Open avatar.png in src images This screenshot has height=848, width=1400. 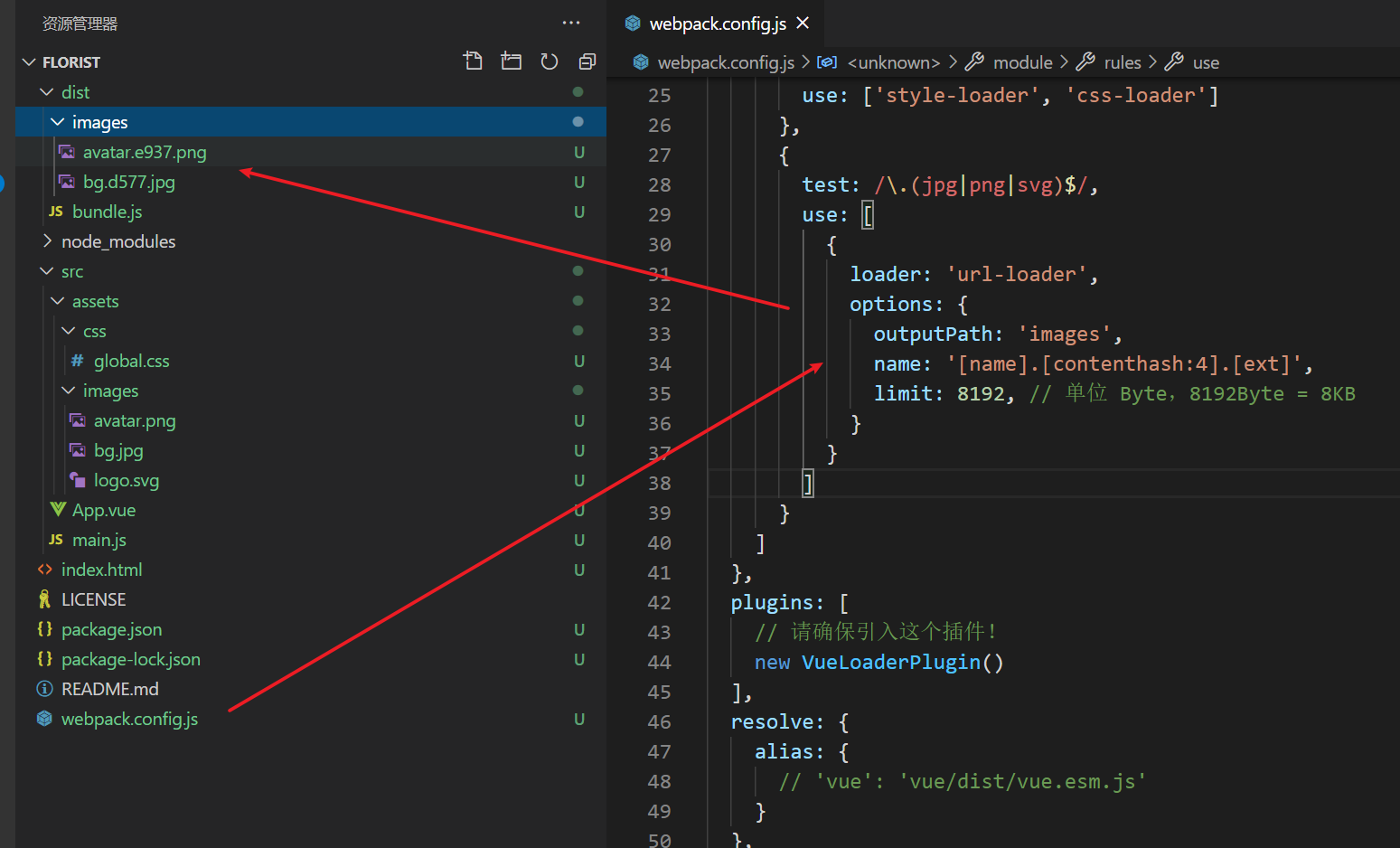tap(135, 420)
